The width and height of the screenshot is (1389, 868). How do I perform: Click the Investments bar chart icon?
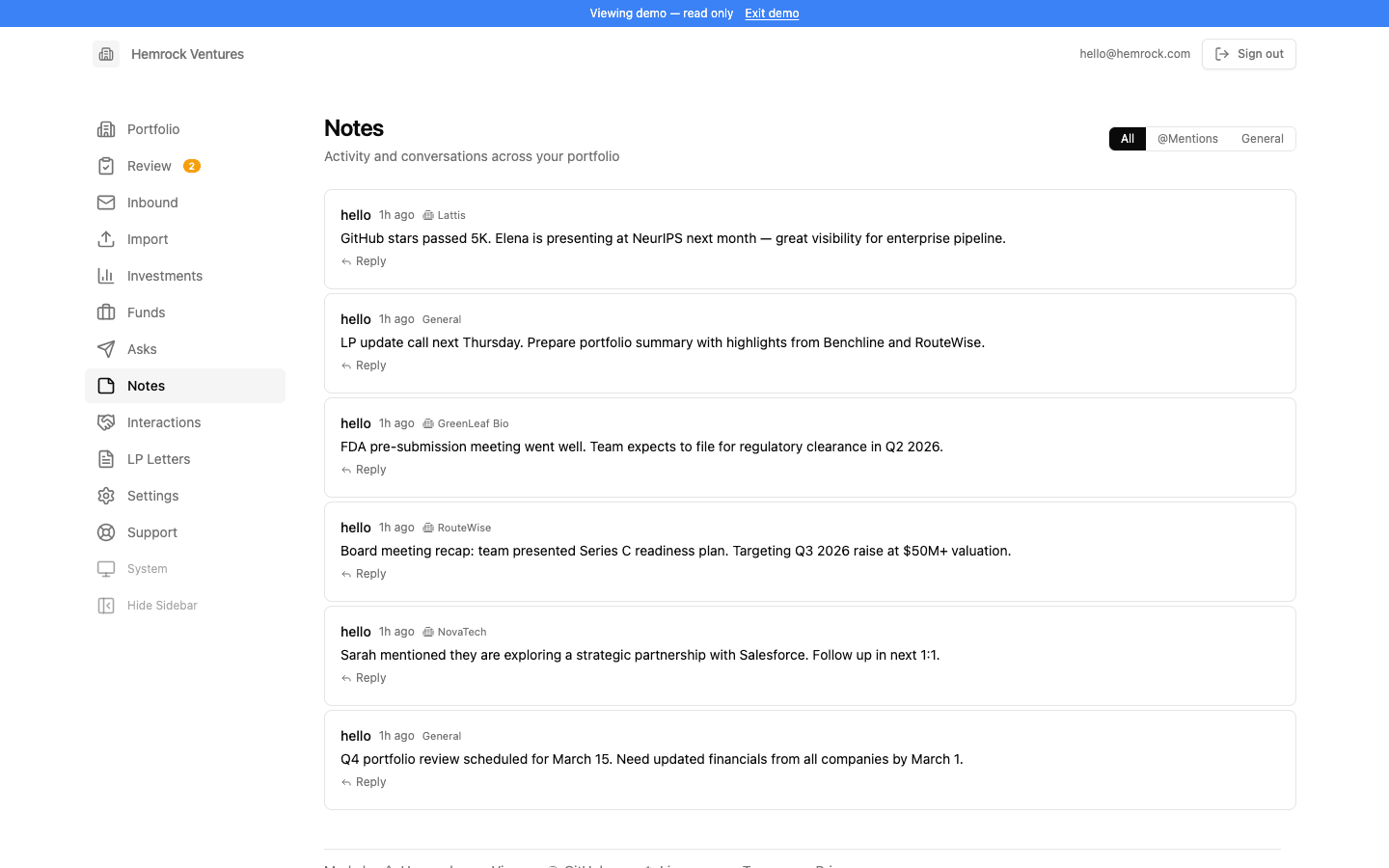pos(106,276)
